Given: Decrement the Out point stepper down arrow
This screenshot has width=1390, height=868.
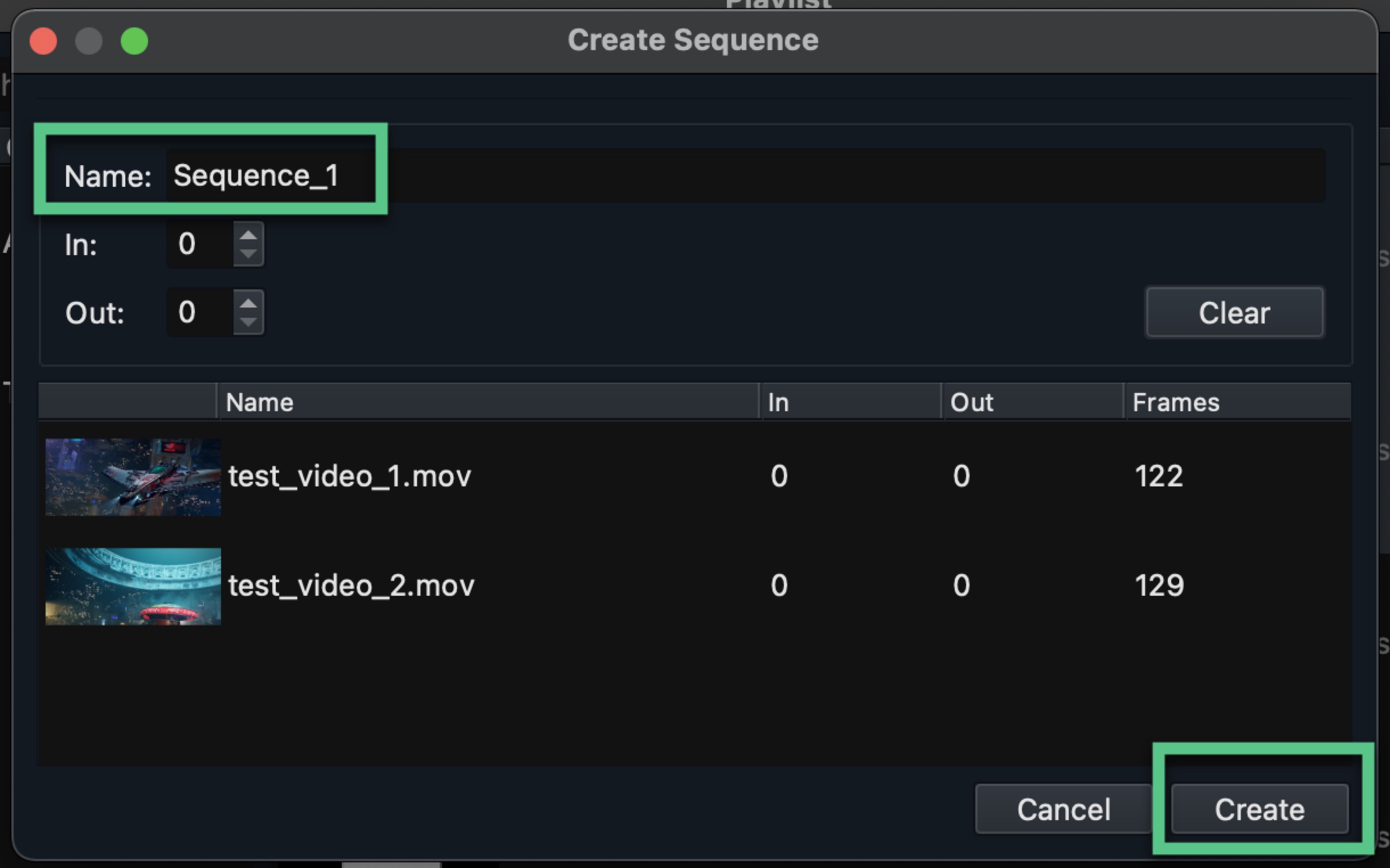Looking at the screenshot, I should pyautogui.click(x=248, y=321).
